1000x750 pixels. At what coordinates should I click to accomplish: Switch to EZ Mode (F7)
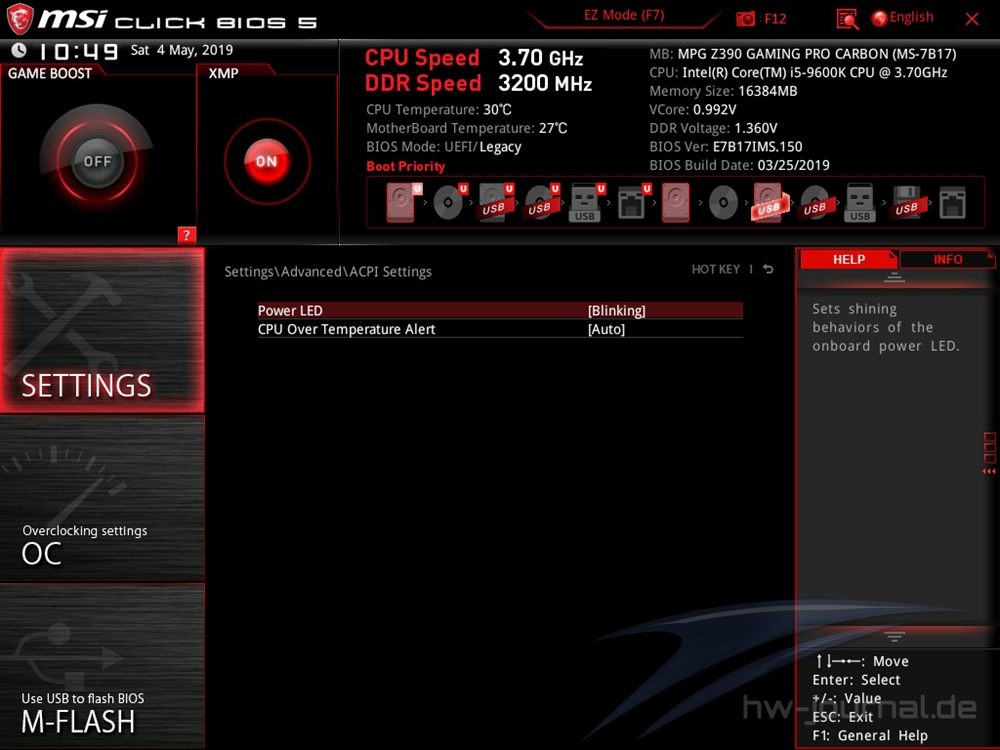point(624,16)
